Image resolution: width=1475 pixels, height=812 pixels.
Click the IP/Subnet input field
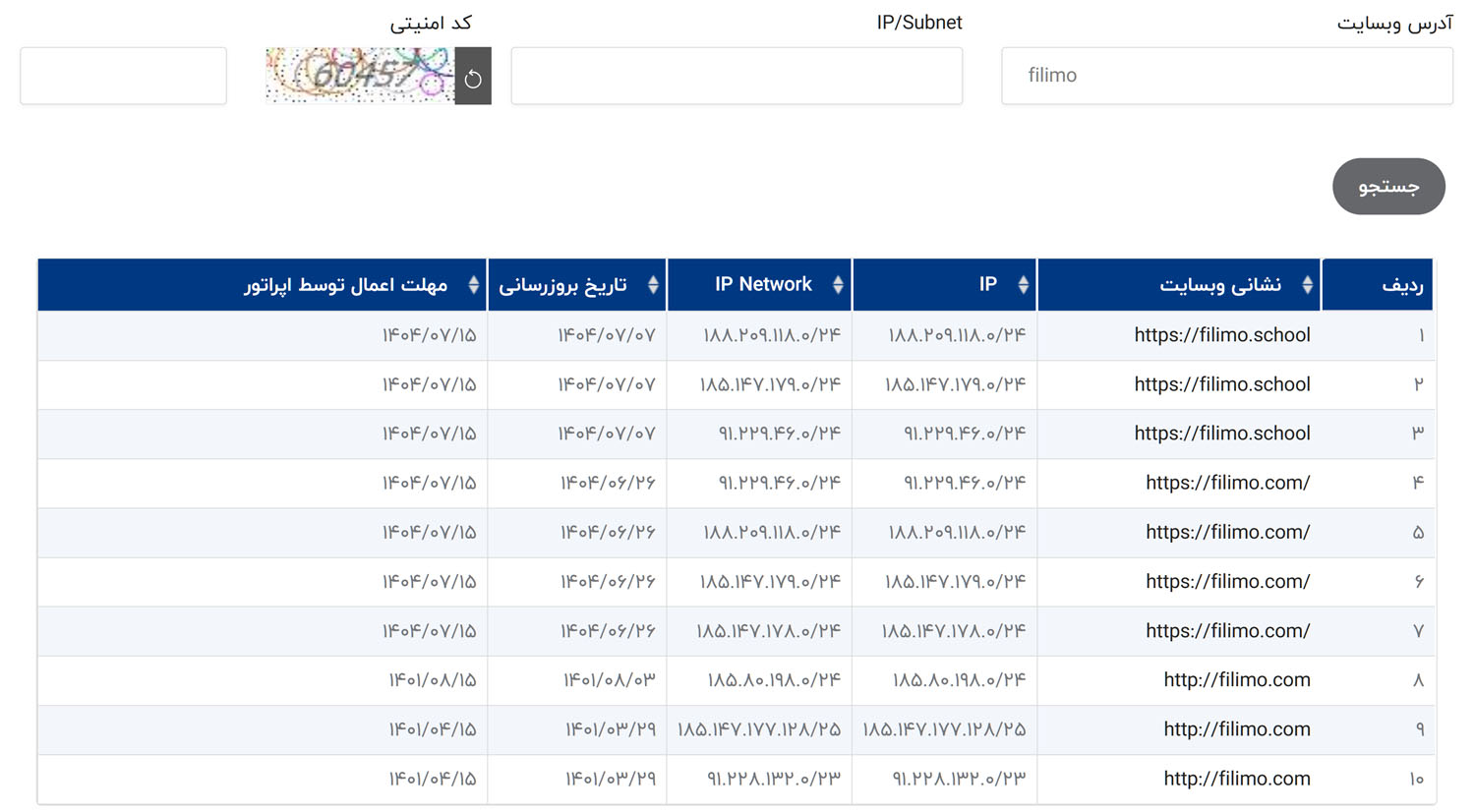(737, 76)
